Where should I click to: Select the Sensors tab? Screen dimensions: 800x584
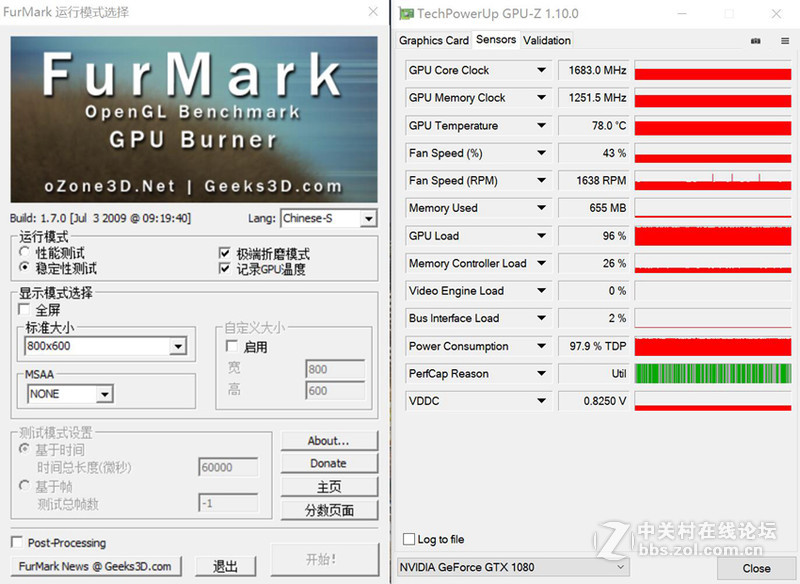tap(496, 39)
